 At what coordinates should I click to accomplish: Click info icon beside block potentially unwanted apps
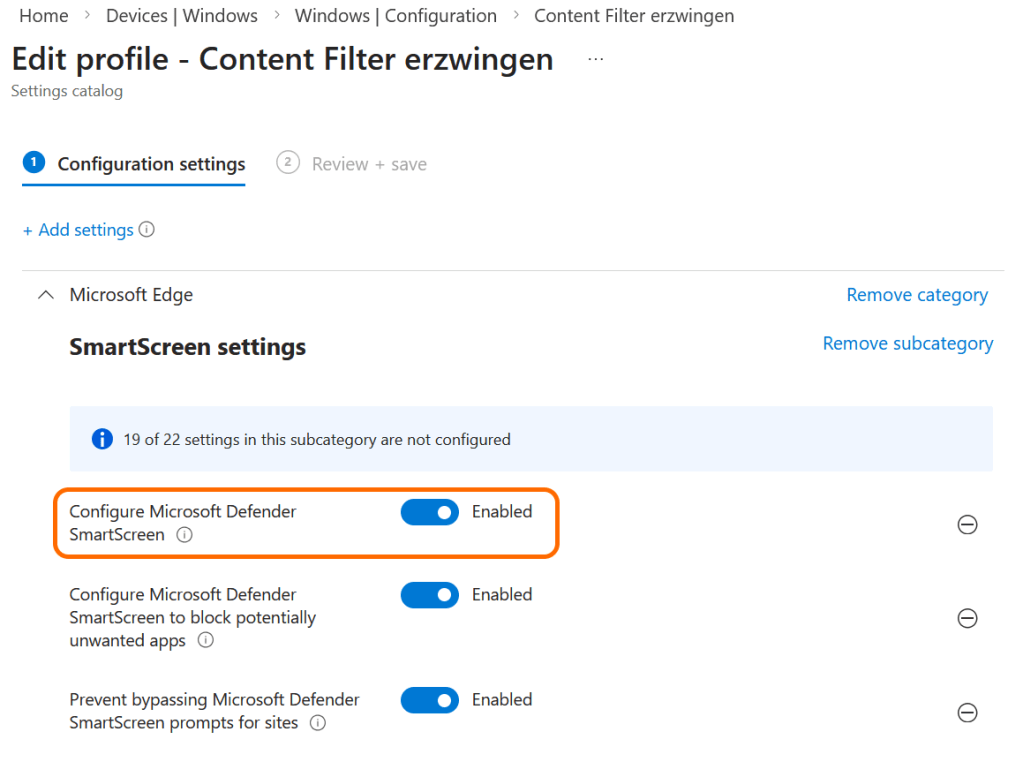pos(205,641)
